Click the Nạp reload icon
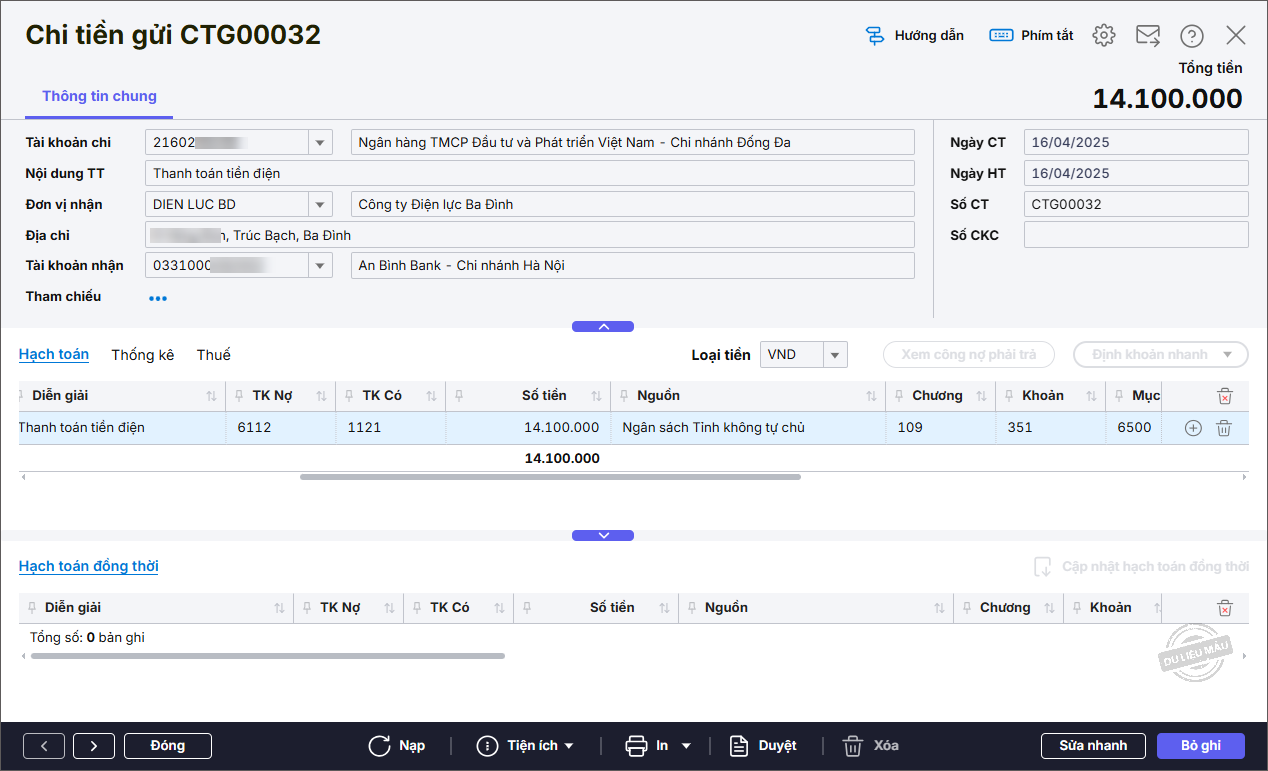1268x771 pixels. coord(379,746)
